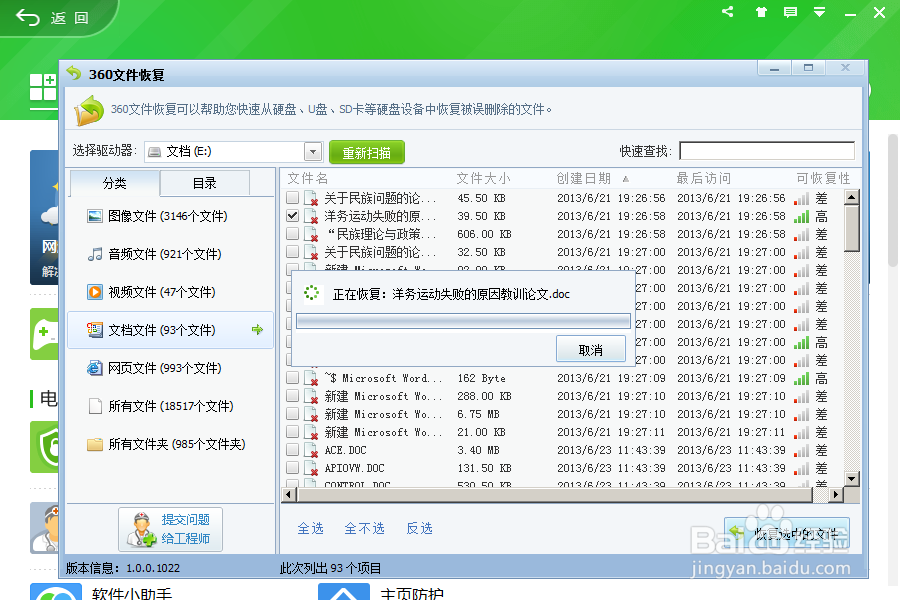Click the file icon of ACE.DOC
Viewport: 900px width, 600px height.
311,450
